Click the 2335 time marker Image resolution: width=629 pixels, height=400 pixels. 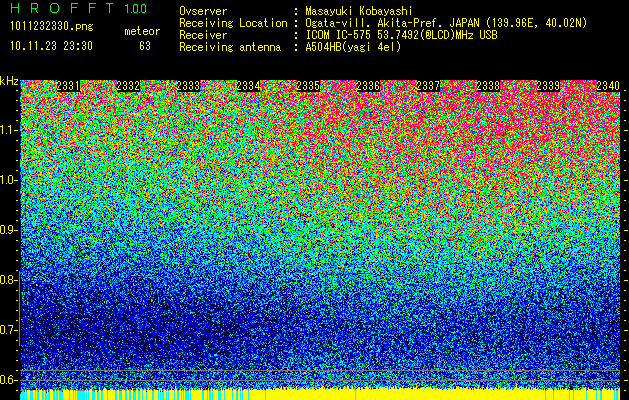click(308, 86)
